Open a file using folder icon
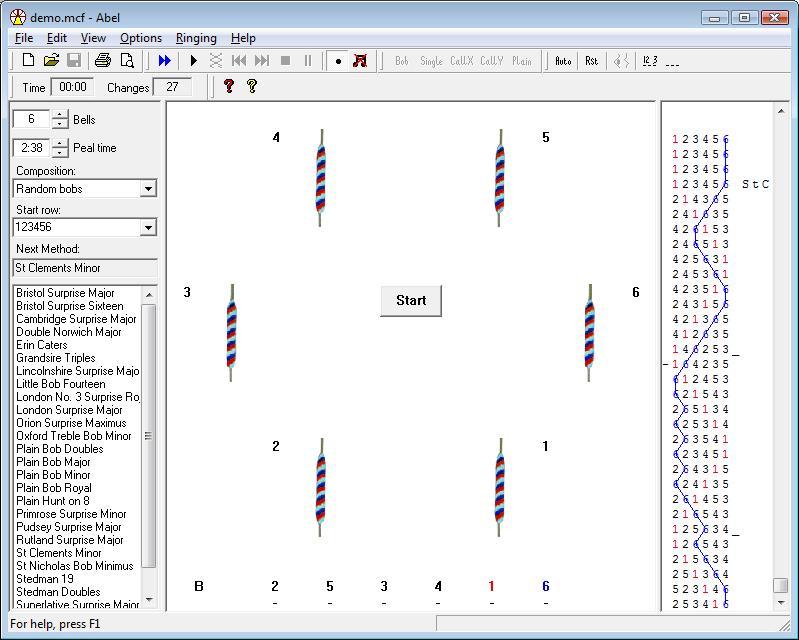 click(51, 61)
